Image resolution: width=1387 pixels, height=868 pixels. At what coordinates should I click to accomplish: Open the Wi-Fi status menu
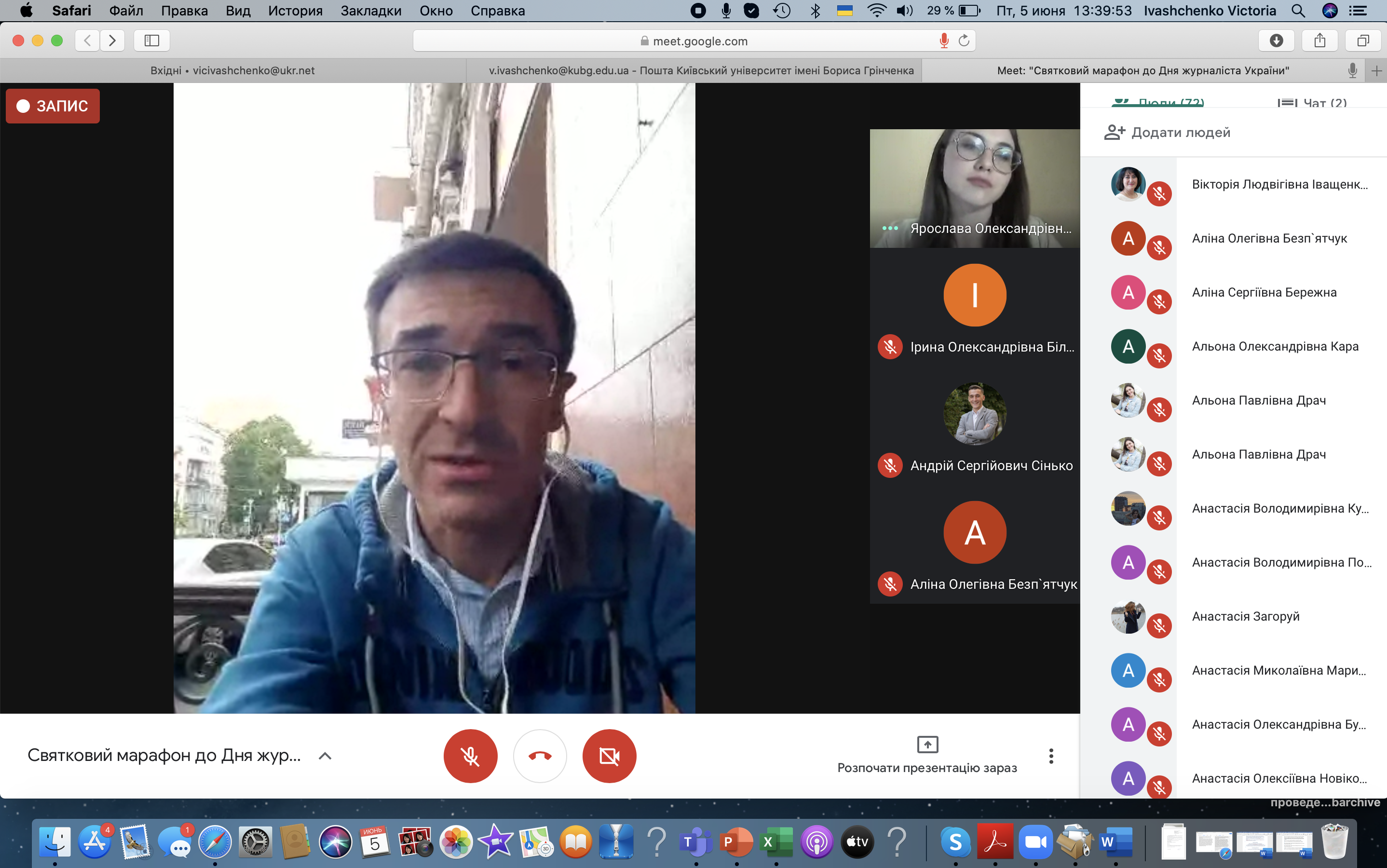[876, 11]
